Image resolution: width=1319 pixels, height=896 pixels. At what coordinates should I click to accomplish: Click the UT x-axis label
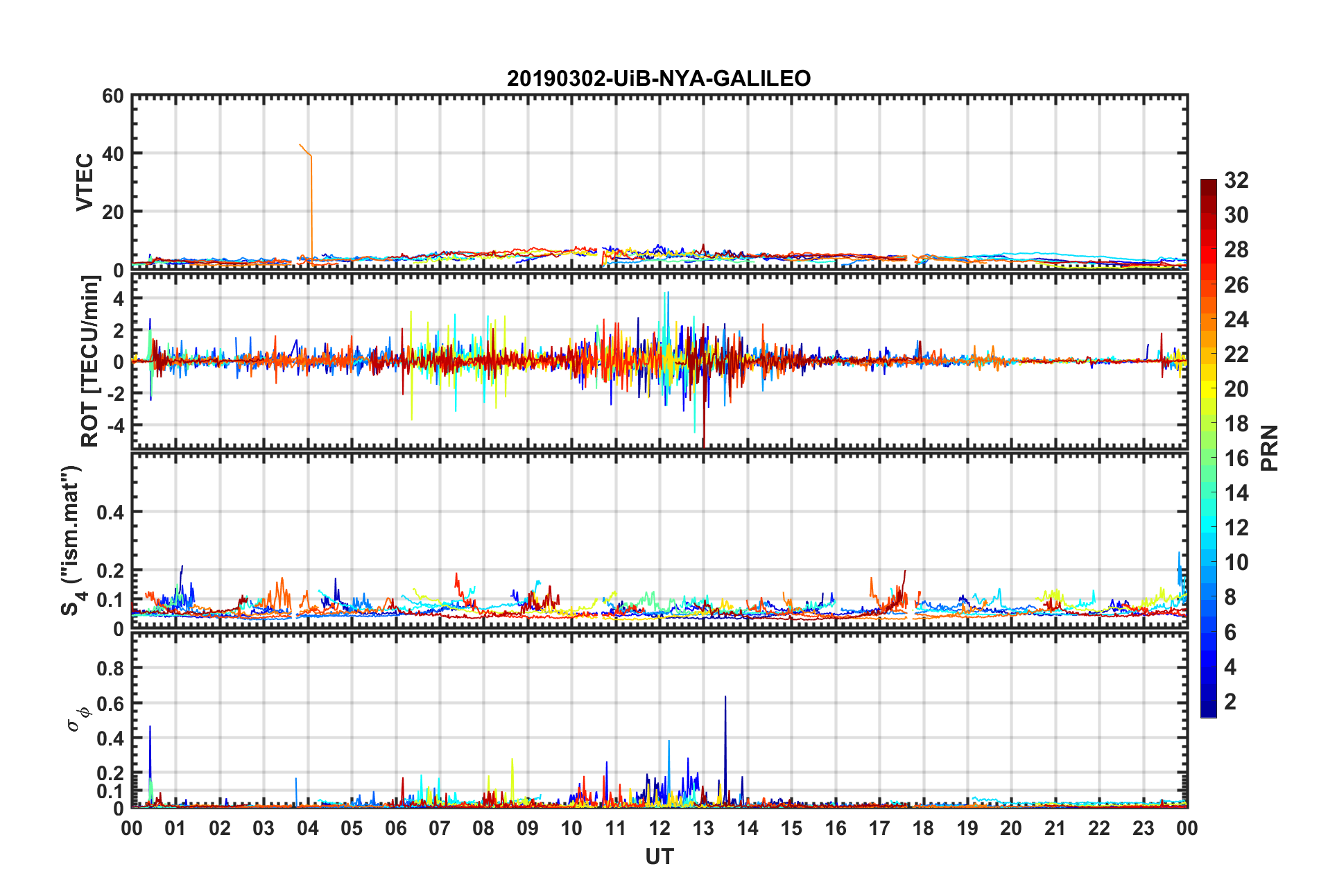[x=659, y=858]
